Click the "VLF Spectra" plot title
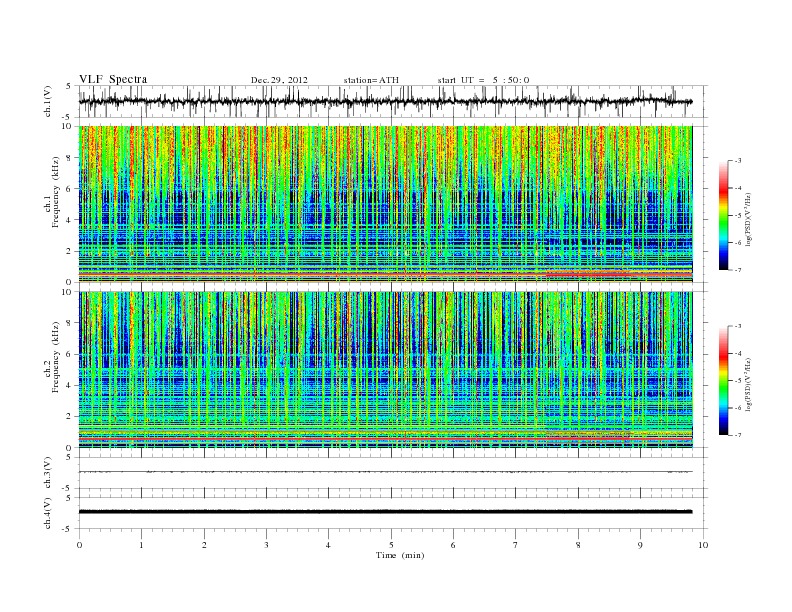Screen dimensions: 792x612 113,79
